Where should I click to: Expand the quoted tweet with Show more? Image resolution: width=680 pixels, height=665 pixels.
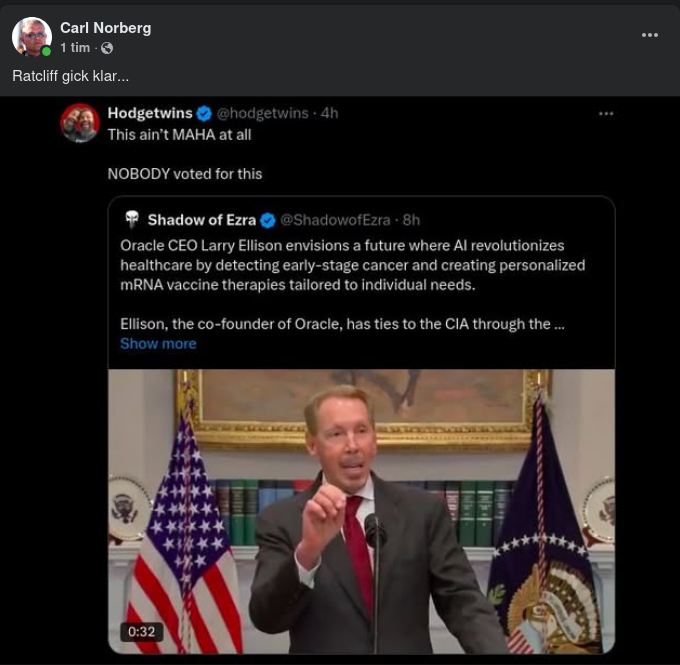tap(158, 343)
